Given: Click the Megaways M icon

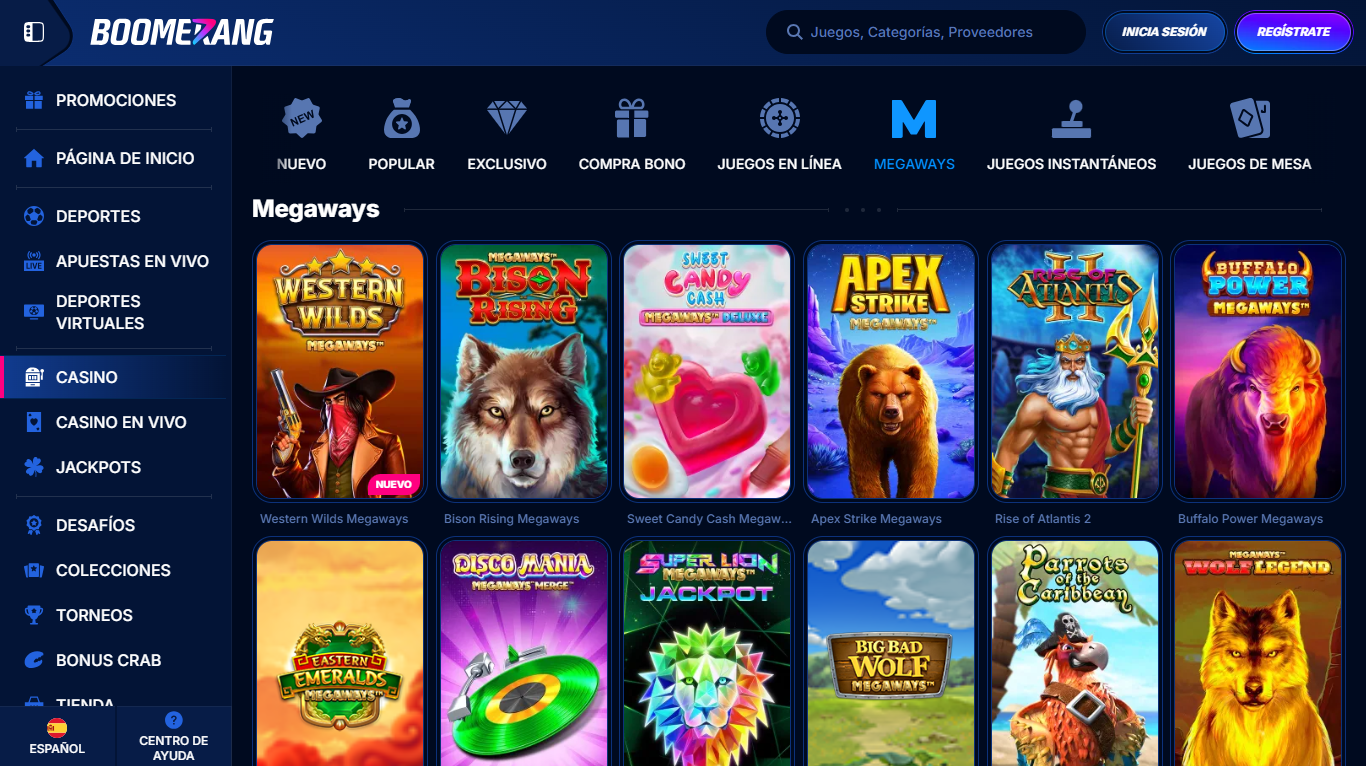Looking at the screenshot, I should point(914,118).
